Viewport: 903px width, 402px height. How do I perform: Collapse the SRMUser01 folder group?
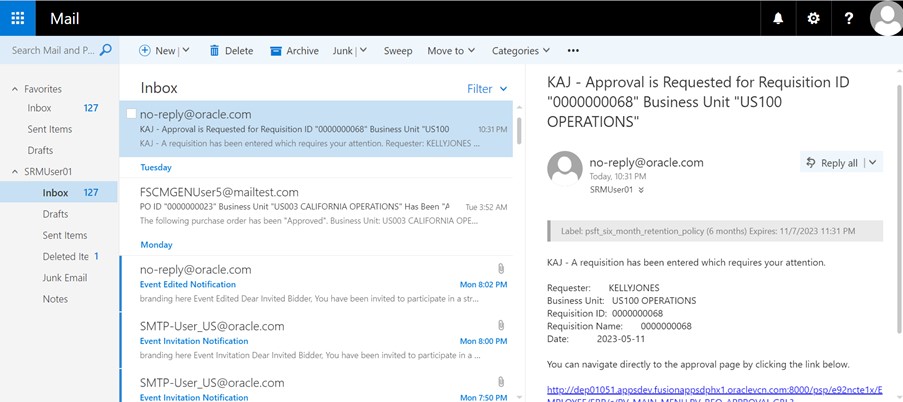click(15, 172)
